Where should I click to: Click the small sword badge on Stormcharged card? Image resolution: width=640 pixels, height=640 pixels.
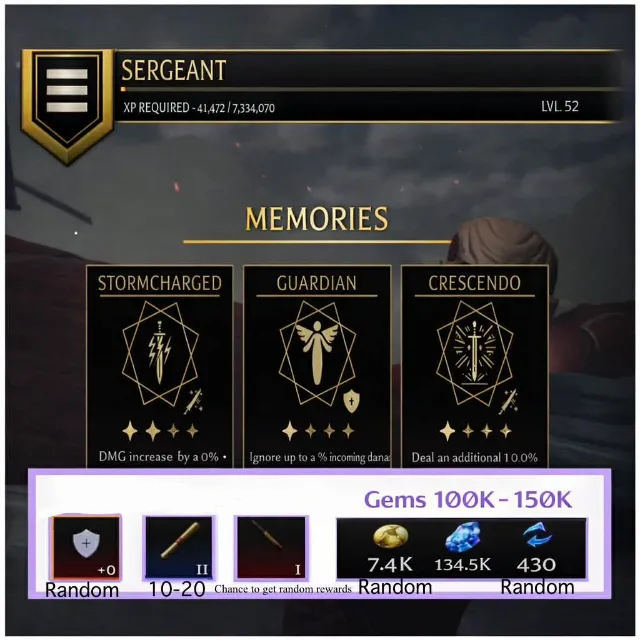click(x=193, y=402)
